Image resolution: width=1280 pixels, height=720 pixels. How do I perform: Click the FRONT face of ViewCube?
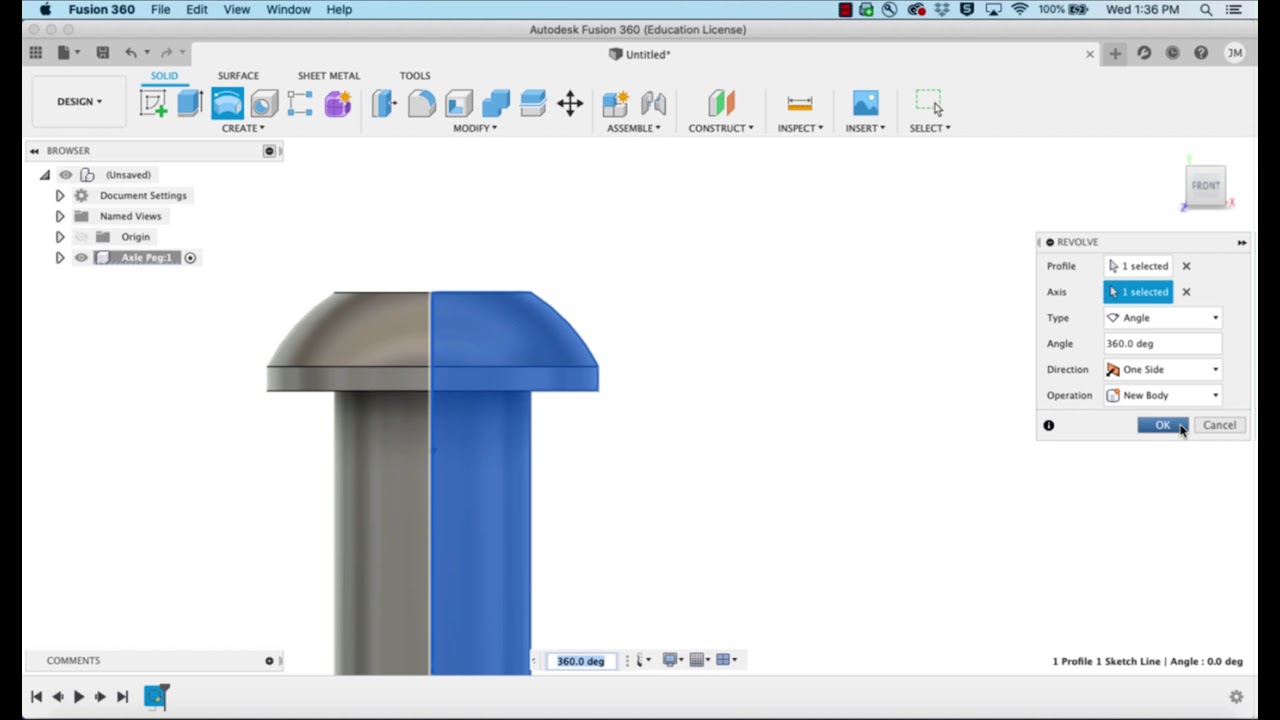point(1206,186)
